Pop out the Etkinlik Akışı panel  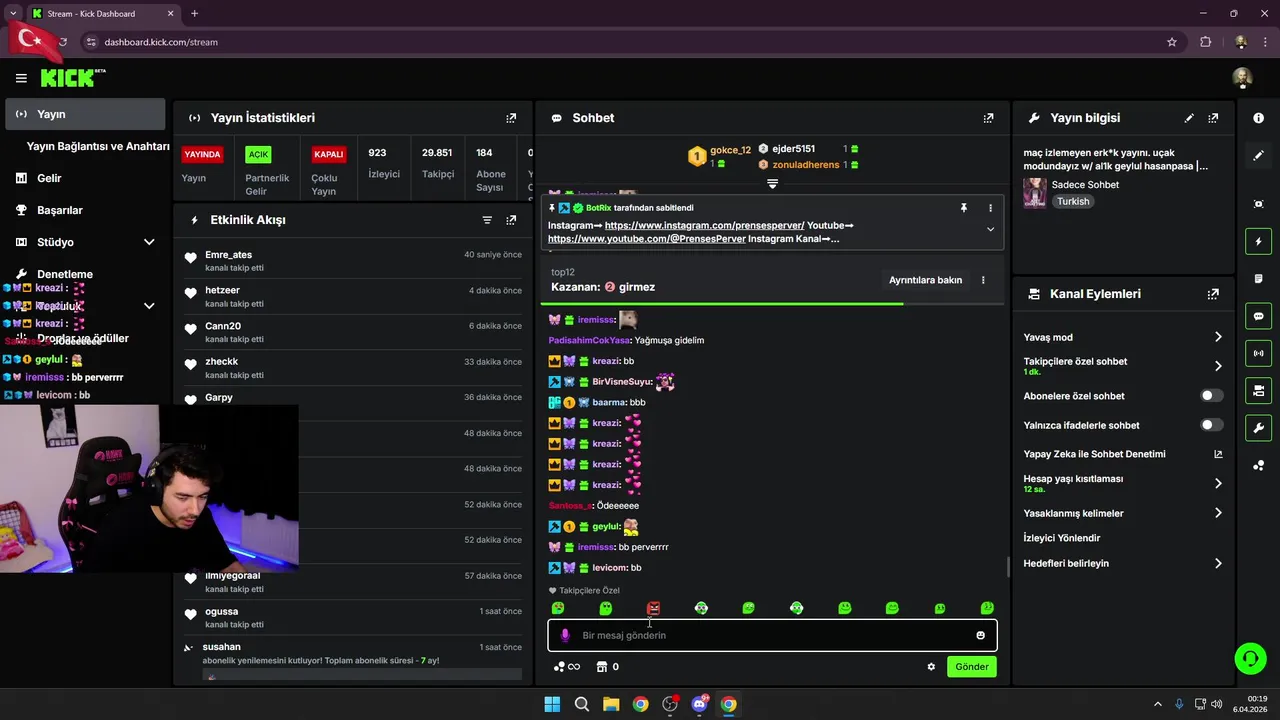point(511,220)
